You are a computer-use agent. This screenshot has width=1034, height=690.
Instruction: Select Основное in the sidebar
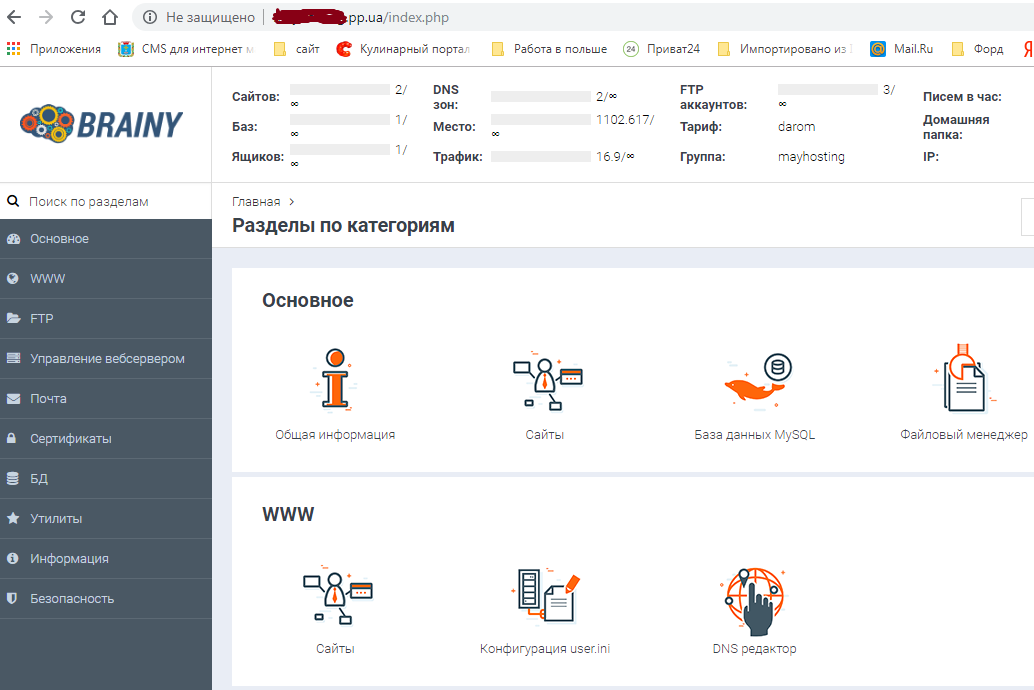[x=59, y=239]
